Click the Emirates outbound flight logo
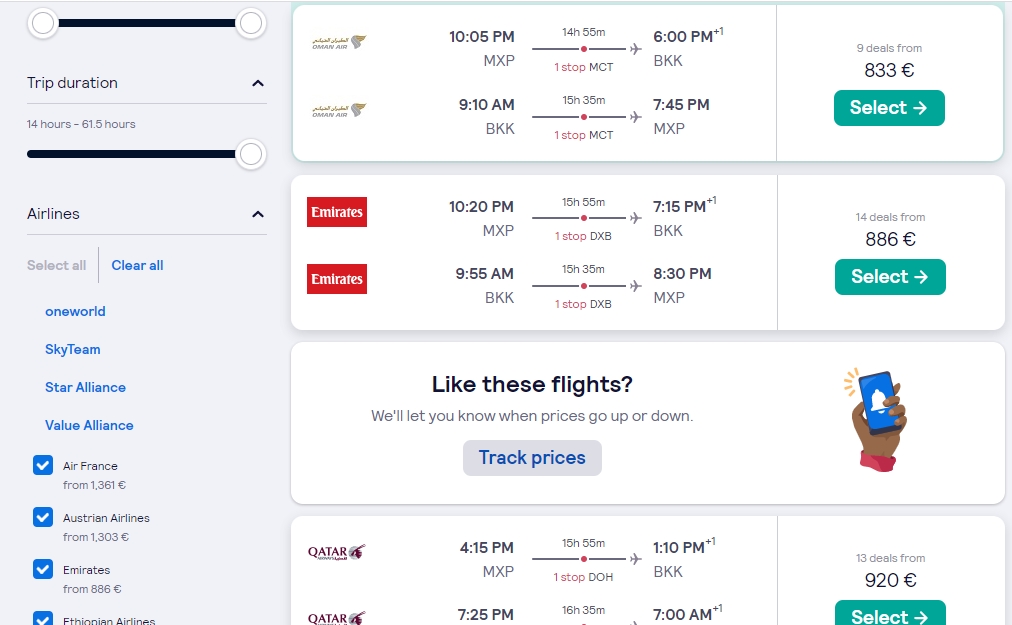Image resolution: width=1012 pixels, height=625 pixels. tap(337, 212)
